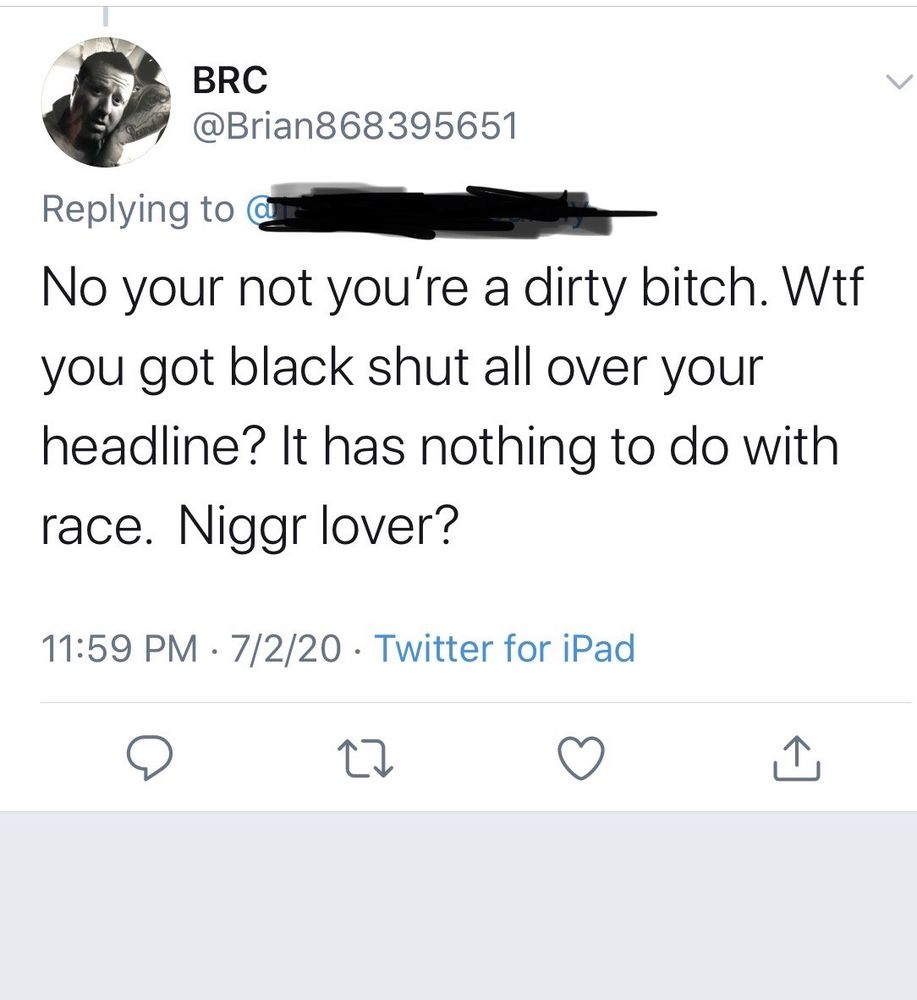Click "Wtf" ending the first tweet line
Viewport: 917px width, 1000px height.
tap(823, 287)
